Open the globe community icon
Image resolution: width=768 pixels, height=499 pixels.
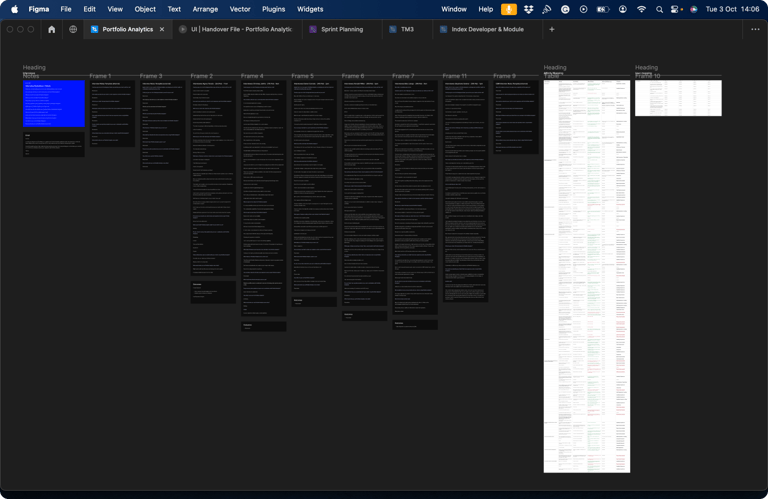(73, 30)
